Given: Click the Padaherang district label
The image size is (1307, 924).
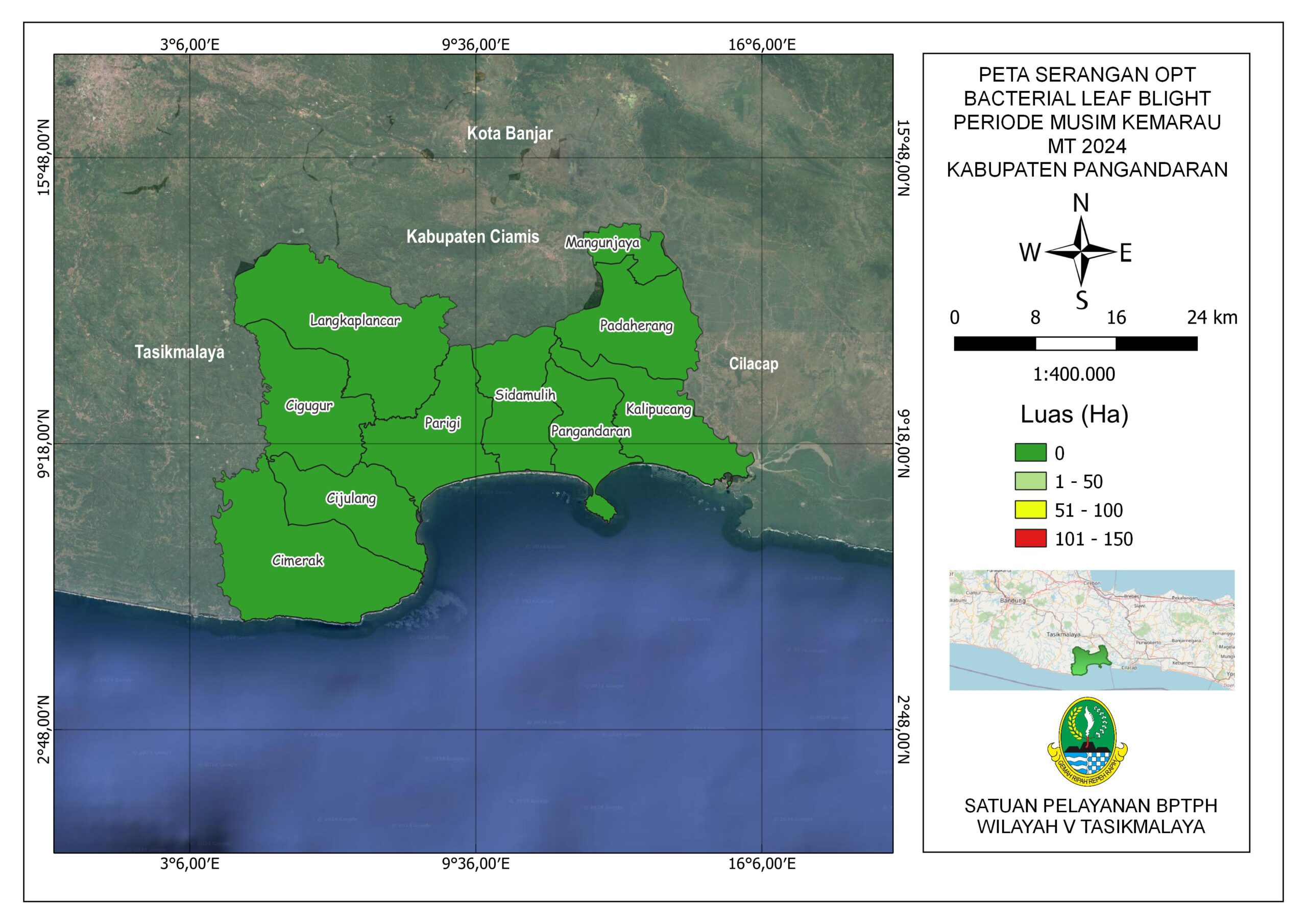Looking at the screenshot, I should [636, 326].
